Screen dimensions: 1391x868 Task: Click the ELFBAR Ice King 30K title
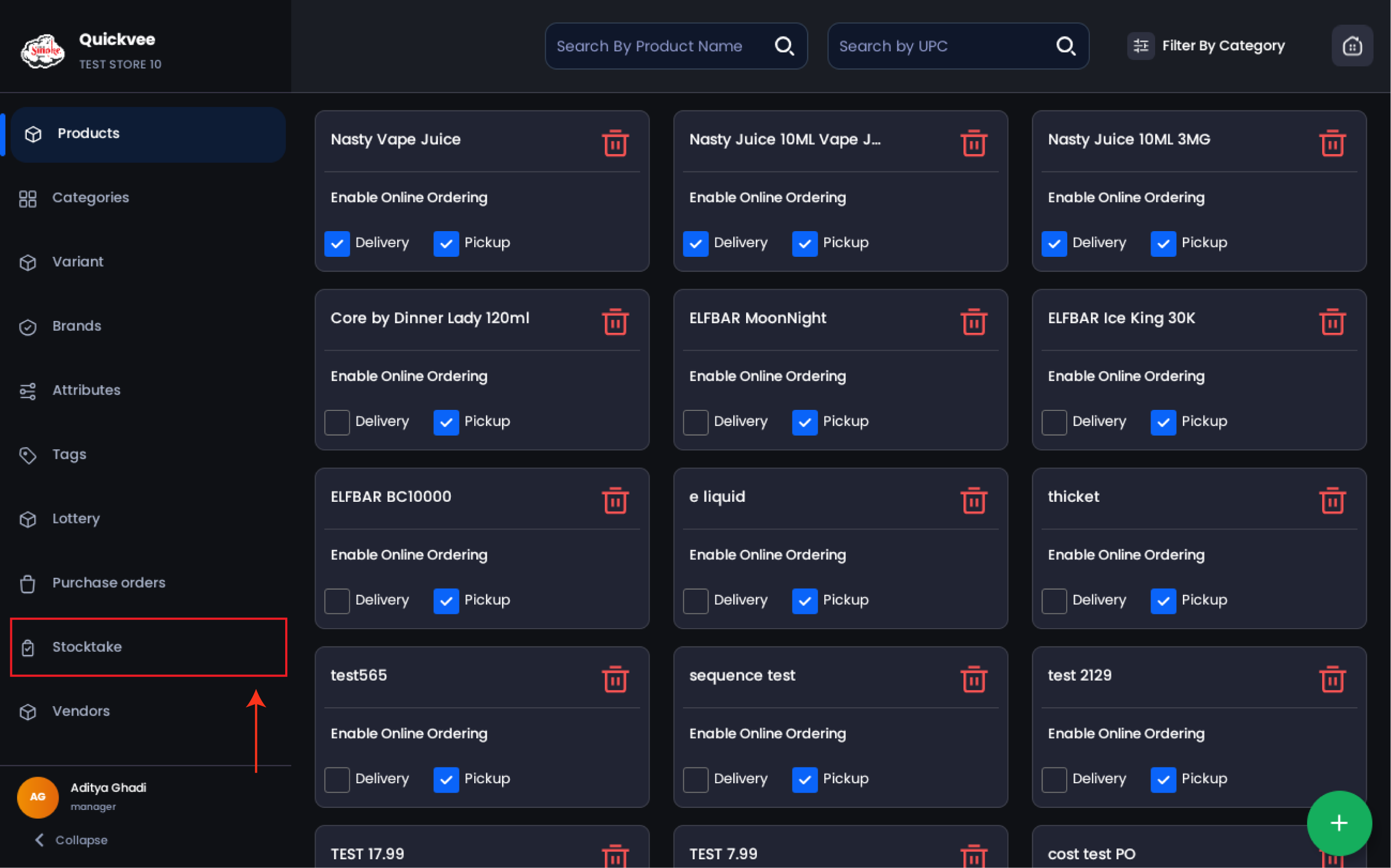pyautogui.click(x=1121, y=318)
